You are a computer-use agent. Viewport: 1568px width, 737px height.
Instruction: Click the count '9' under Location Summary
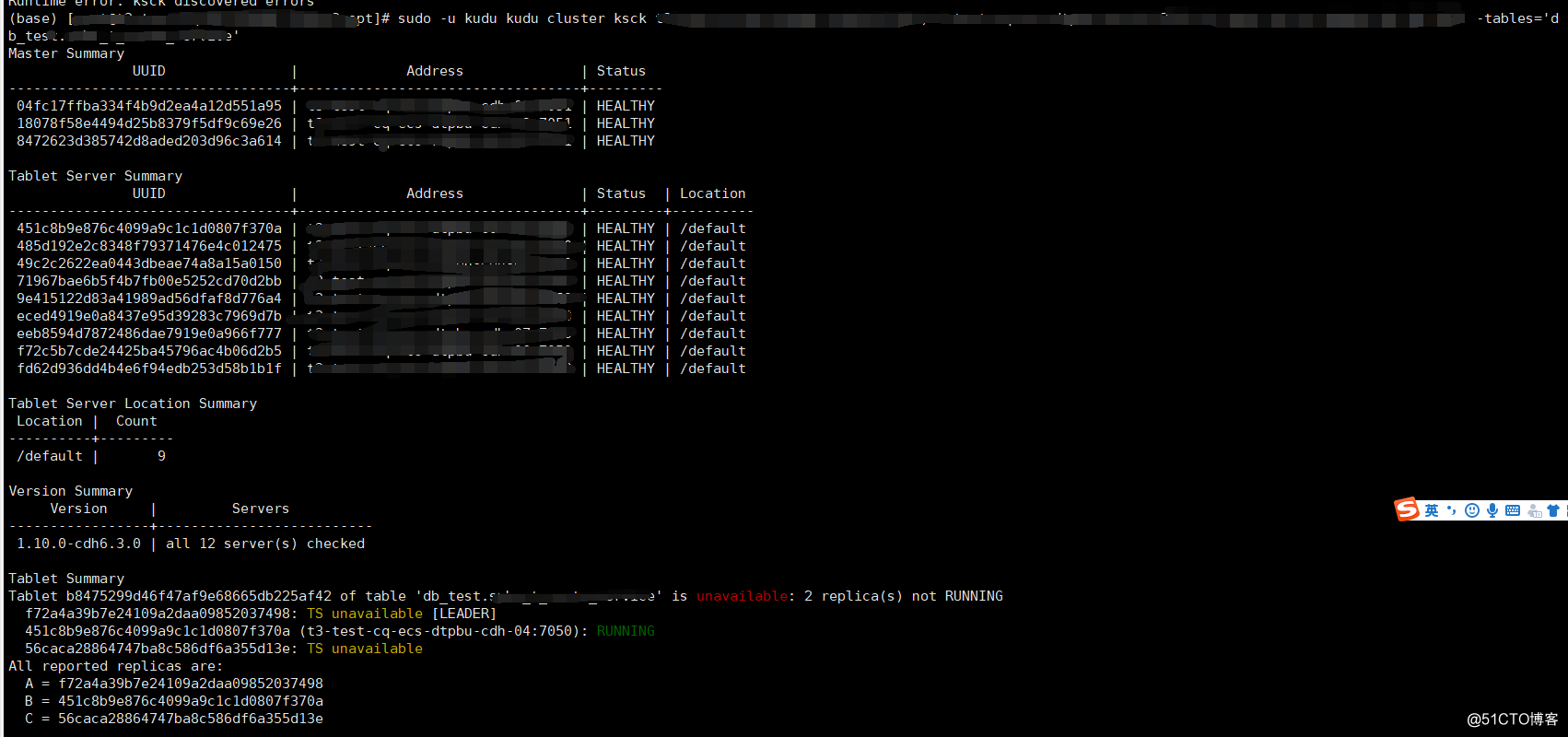point(162,456)
